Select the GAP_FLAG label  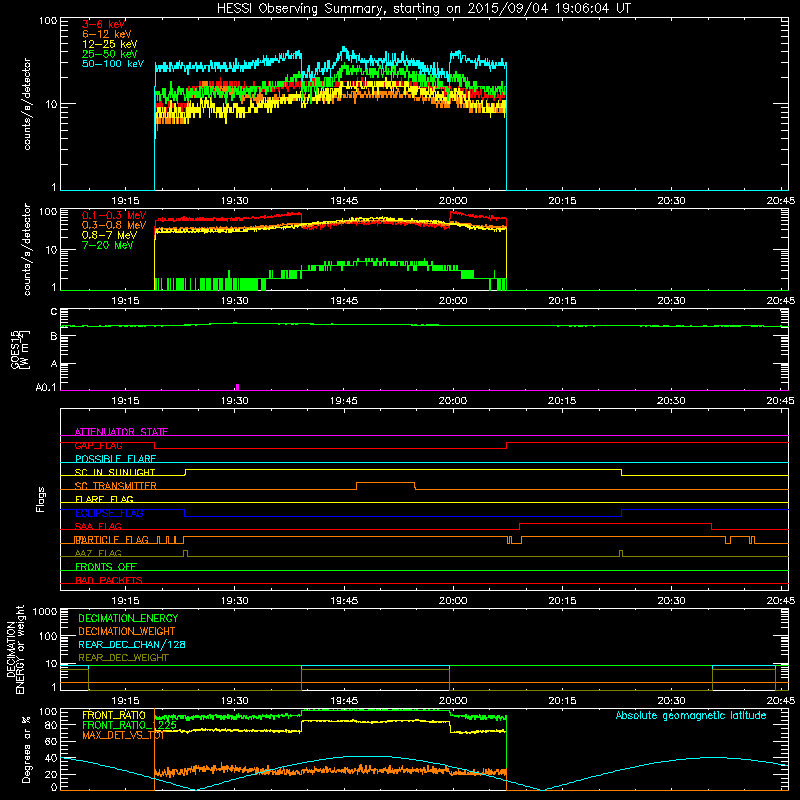tap(98, 445)
